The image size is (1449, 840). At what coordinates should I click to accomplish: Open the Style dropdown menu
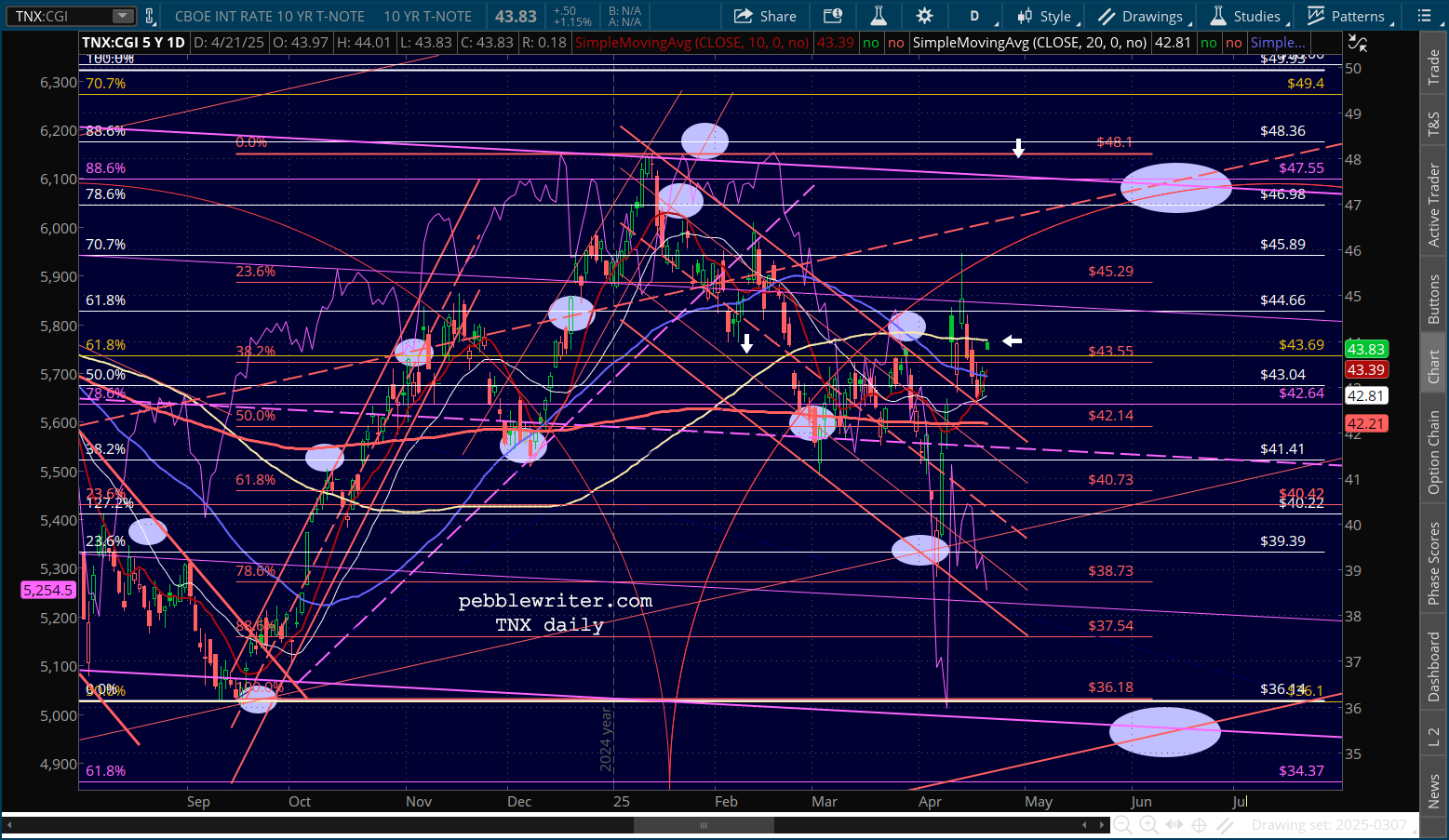click(1047, 16)
